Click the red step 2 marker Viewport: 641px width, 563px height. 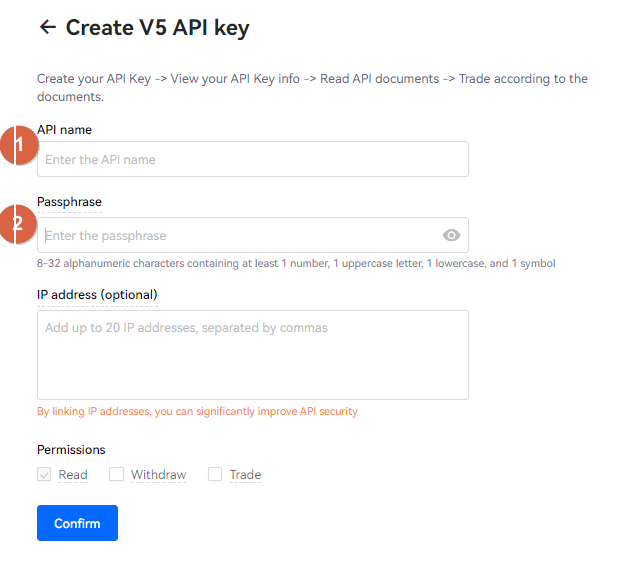tap(18, 224)
